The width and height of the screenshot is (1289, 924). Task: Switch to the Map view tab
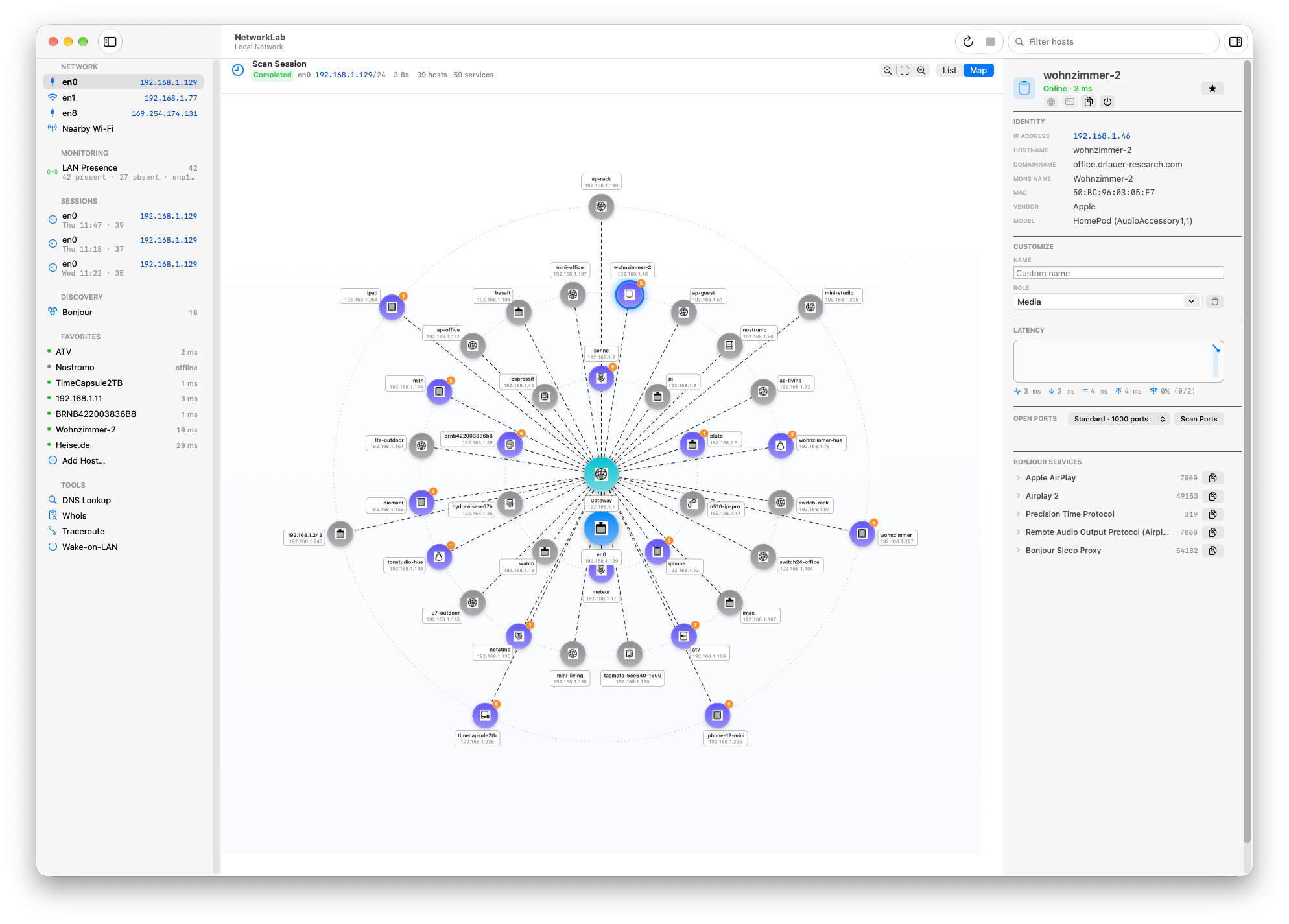(x=978, y=70)
